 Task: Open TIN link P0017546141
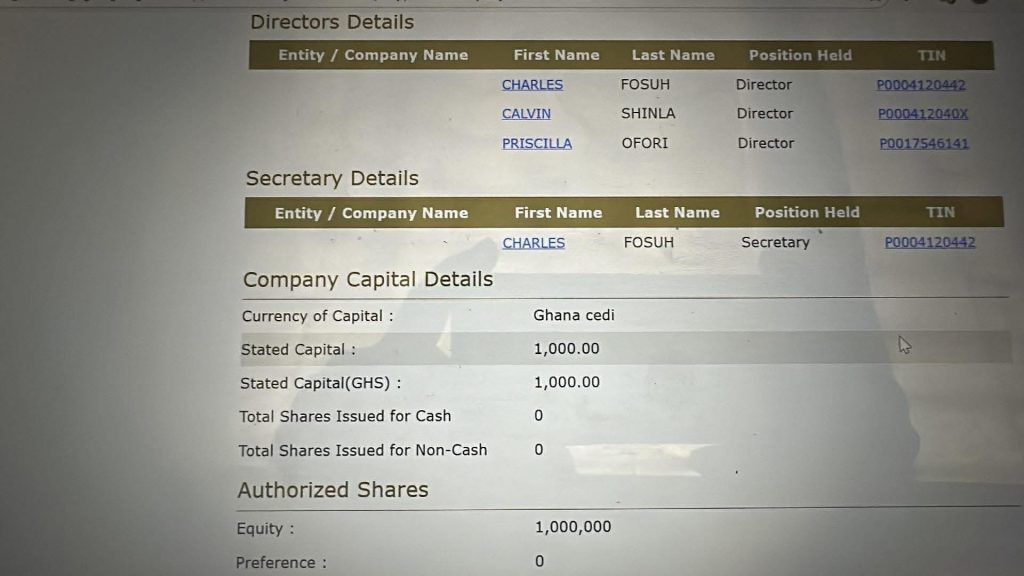(924, 143)
